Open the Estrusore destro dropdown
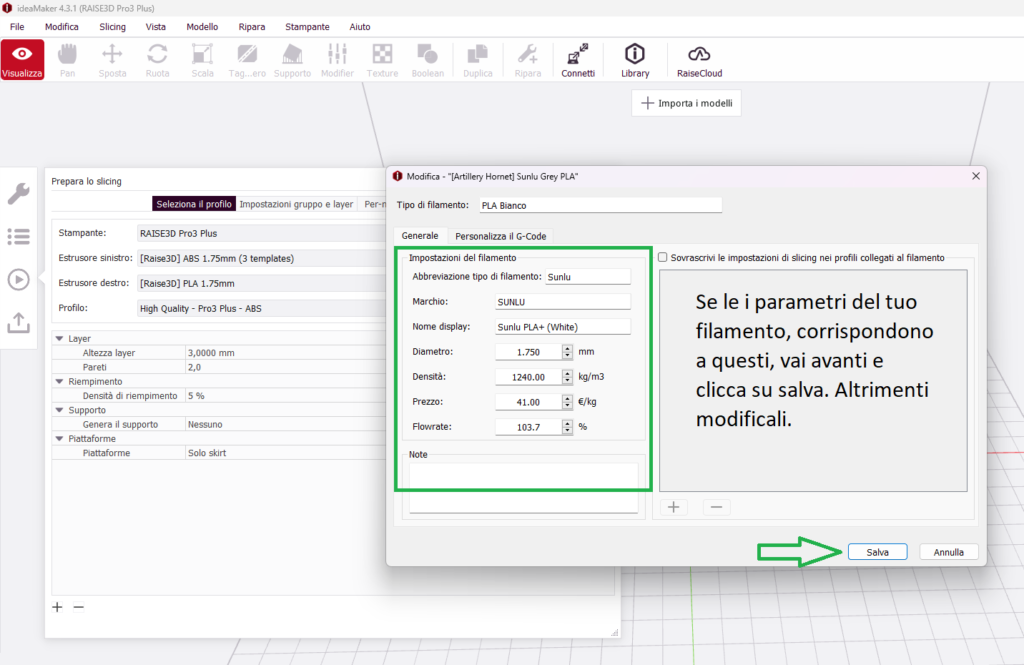1024x665 pixels. click(261, 283)
